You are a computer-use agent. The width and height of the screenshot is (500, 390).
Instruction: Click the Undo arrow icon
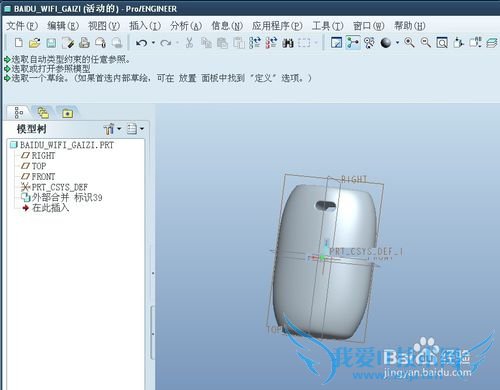(142, 43)
